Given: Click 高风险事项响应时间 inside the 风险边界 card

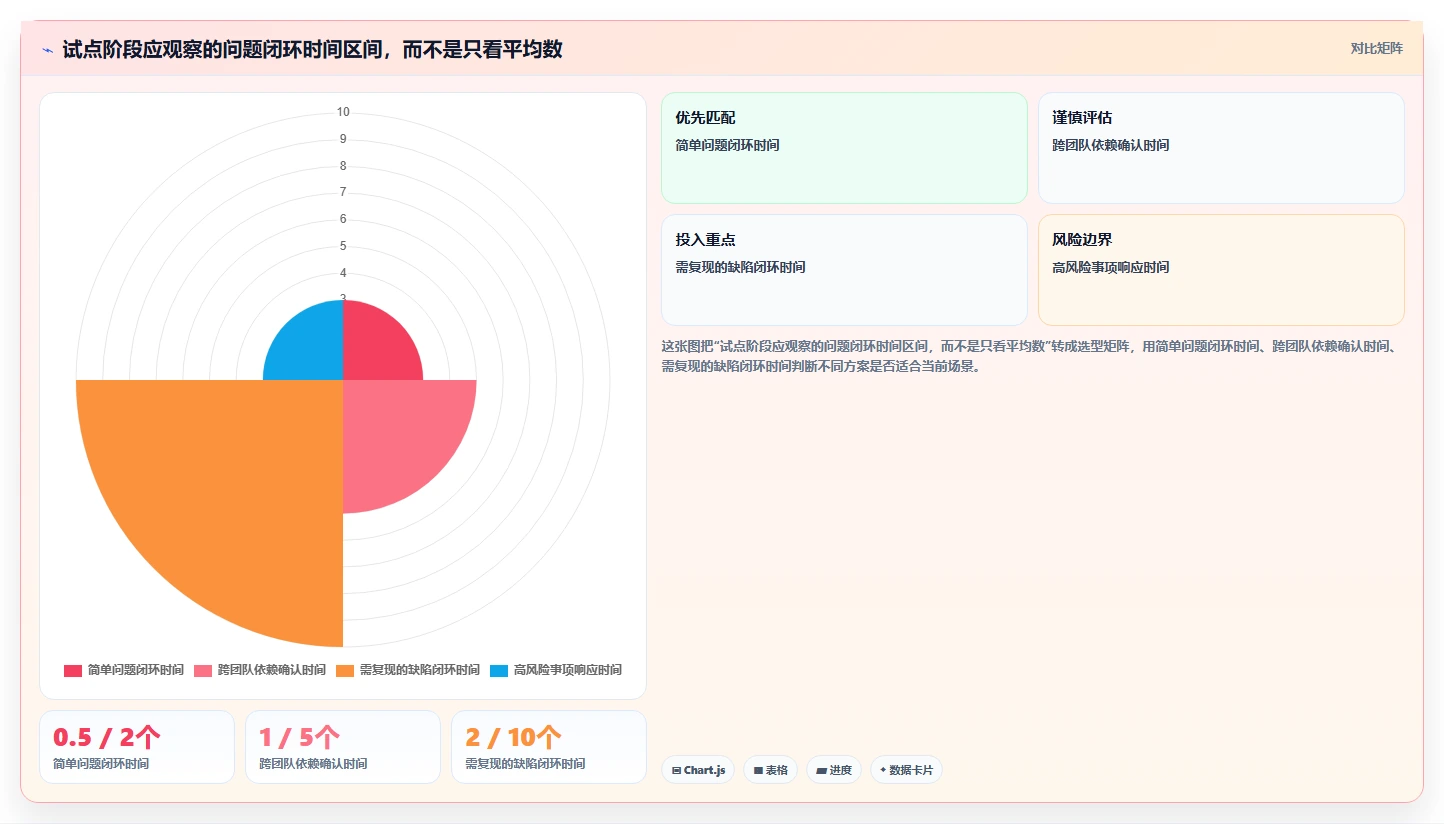Looking at the screenshot, I should click(1110, 267).
